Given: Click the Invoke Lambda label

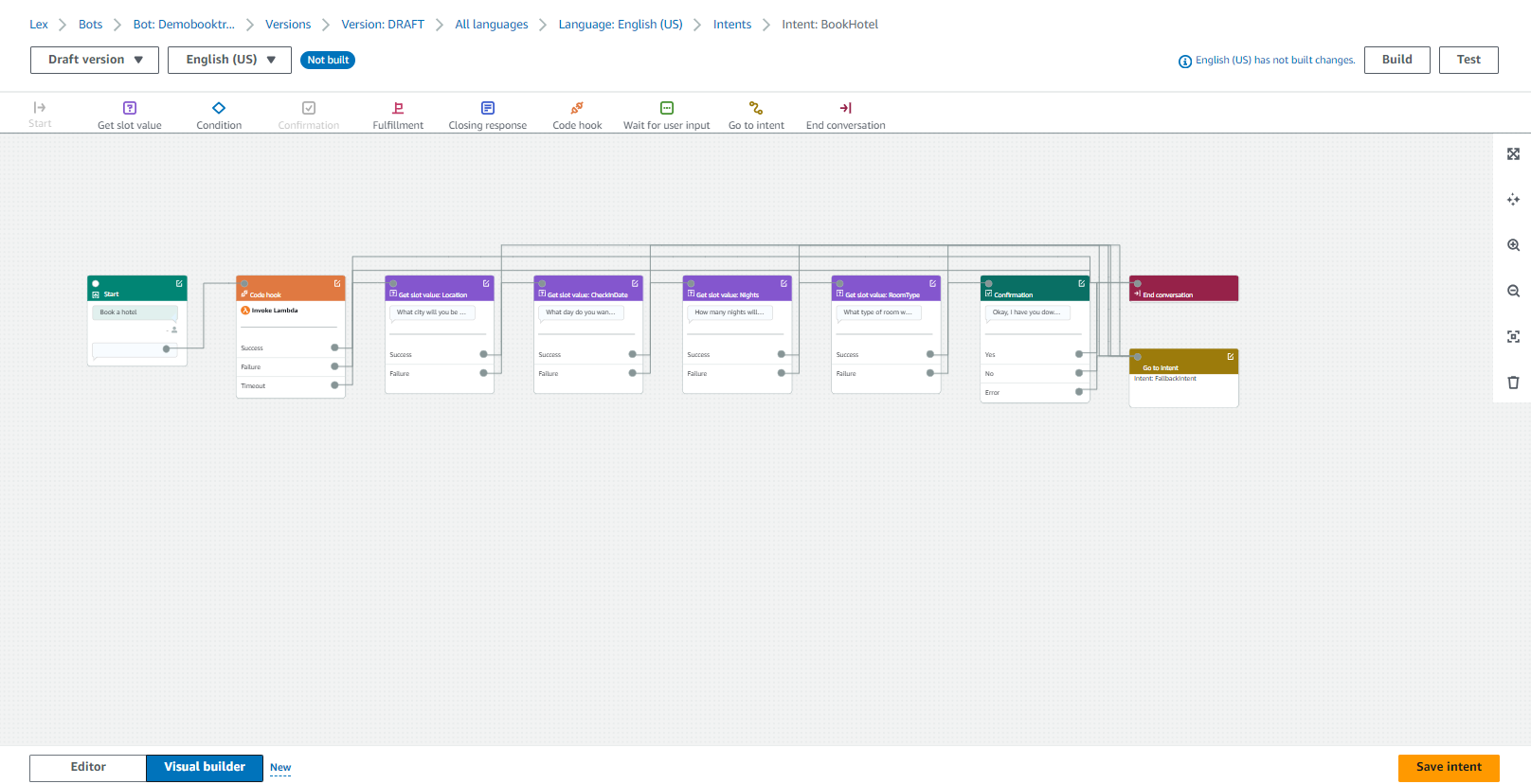Looking at the screenshot, I should point(275,311).
